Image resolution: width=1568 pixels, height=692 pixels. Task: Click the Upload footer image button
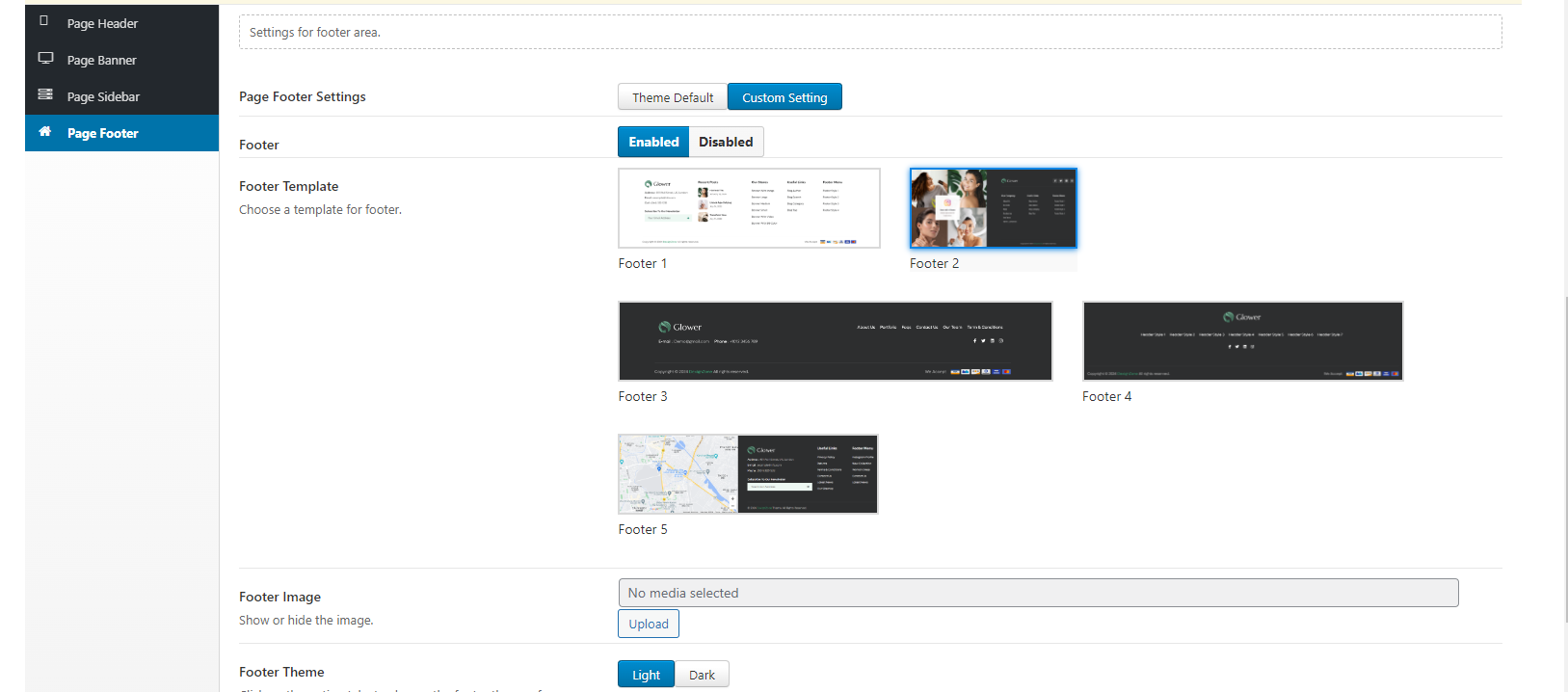pyautogui.click(x=648, y=624)
